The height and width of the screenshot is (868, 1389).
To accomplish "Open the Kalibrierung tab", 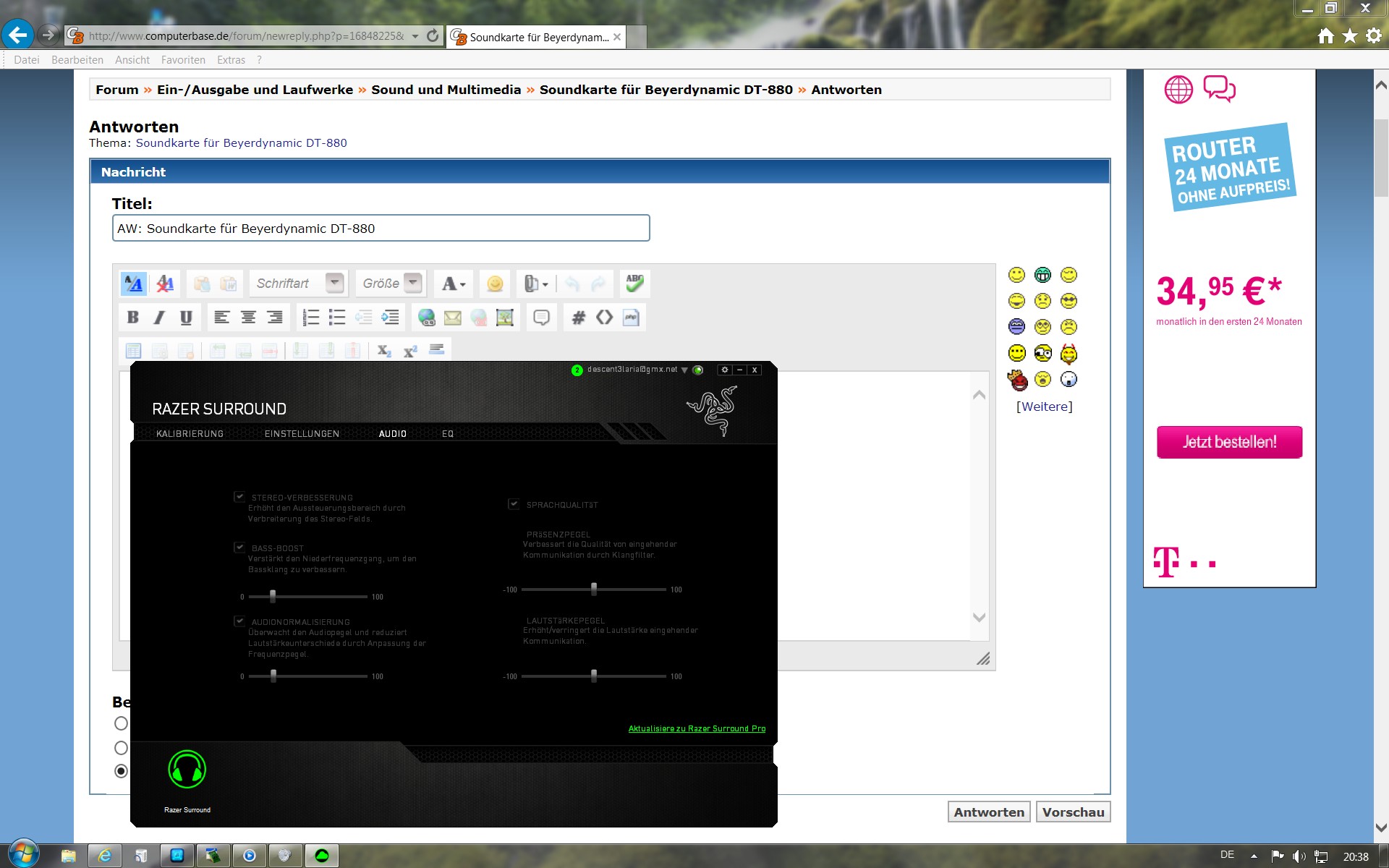I will click(190, 434).
